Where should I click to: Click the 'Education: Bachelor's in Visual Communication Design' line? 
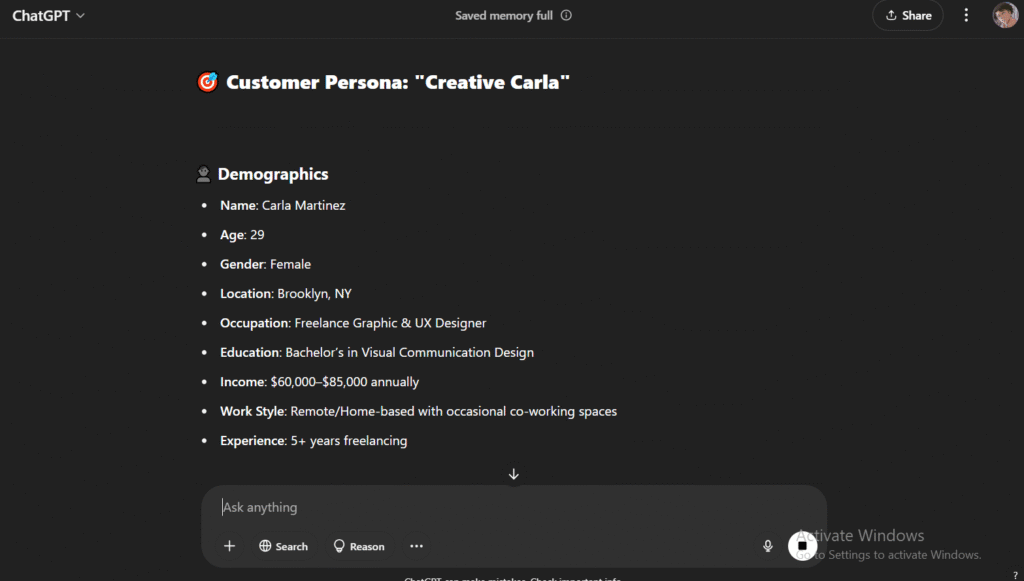click(377, 353)
